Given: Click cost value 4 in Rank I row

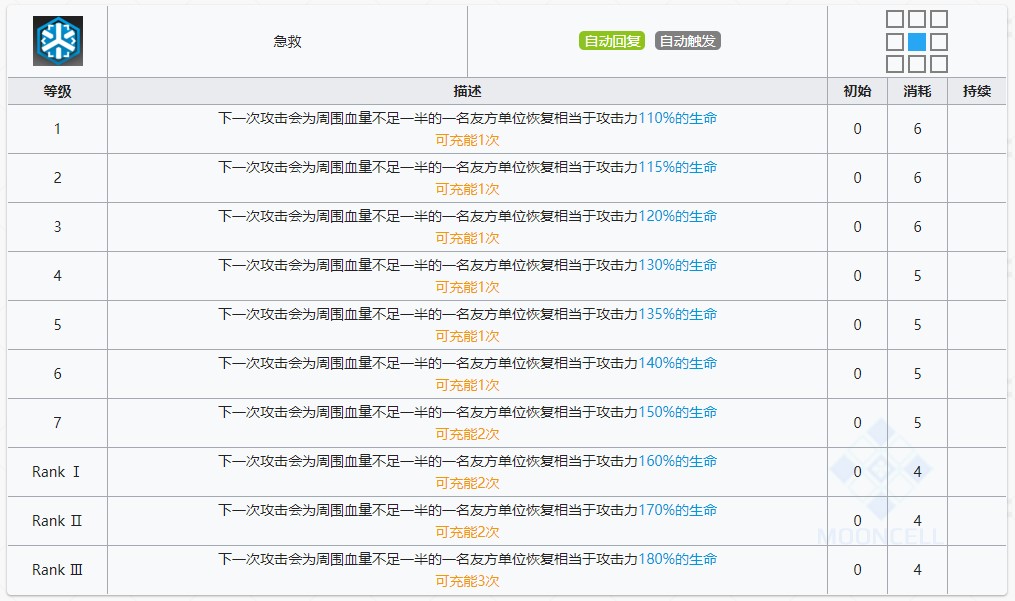Looking at the screenshot, I should (917, 472).
